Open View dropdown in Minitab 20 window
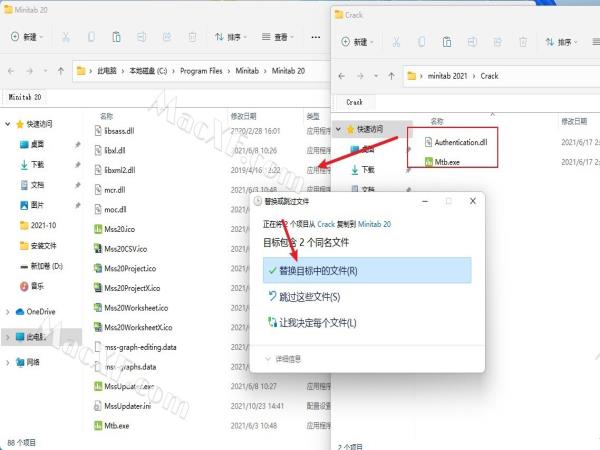The width and height of the screenshot is (600, 450). [278, 37]
